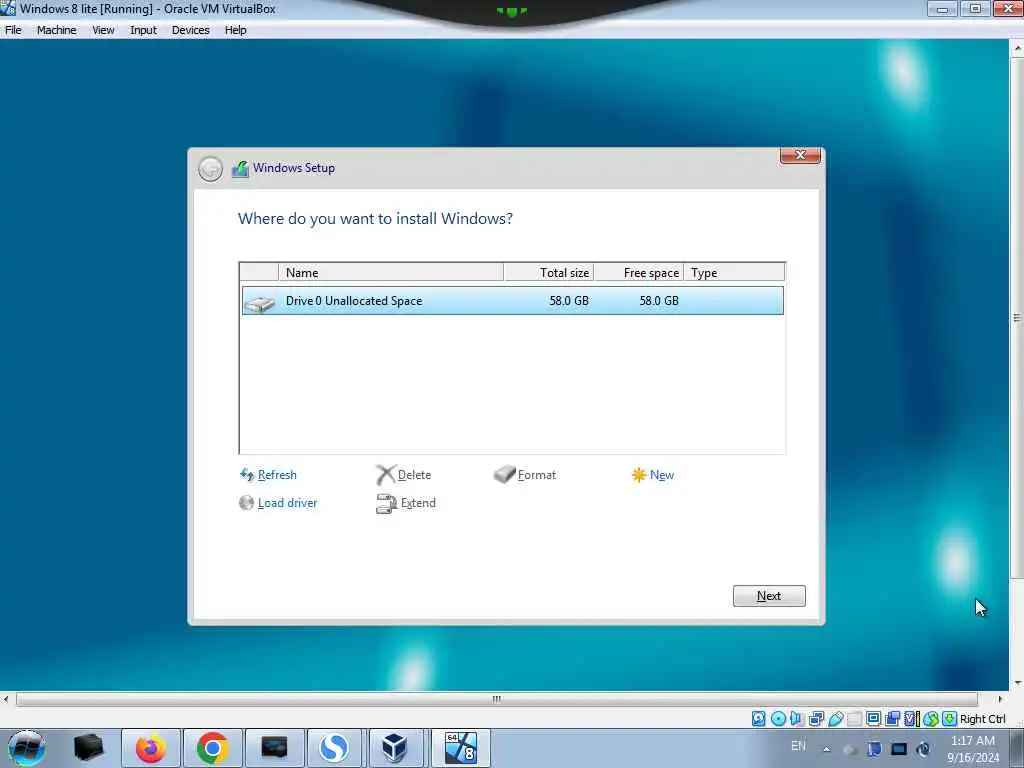Open the shared folders indicator in status bar
The width and height of the screenshot is (1024, 768).
pos(854,719)
